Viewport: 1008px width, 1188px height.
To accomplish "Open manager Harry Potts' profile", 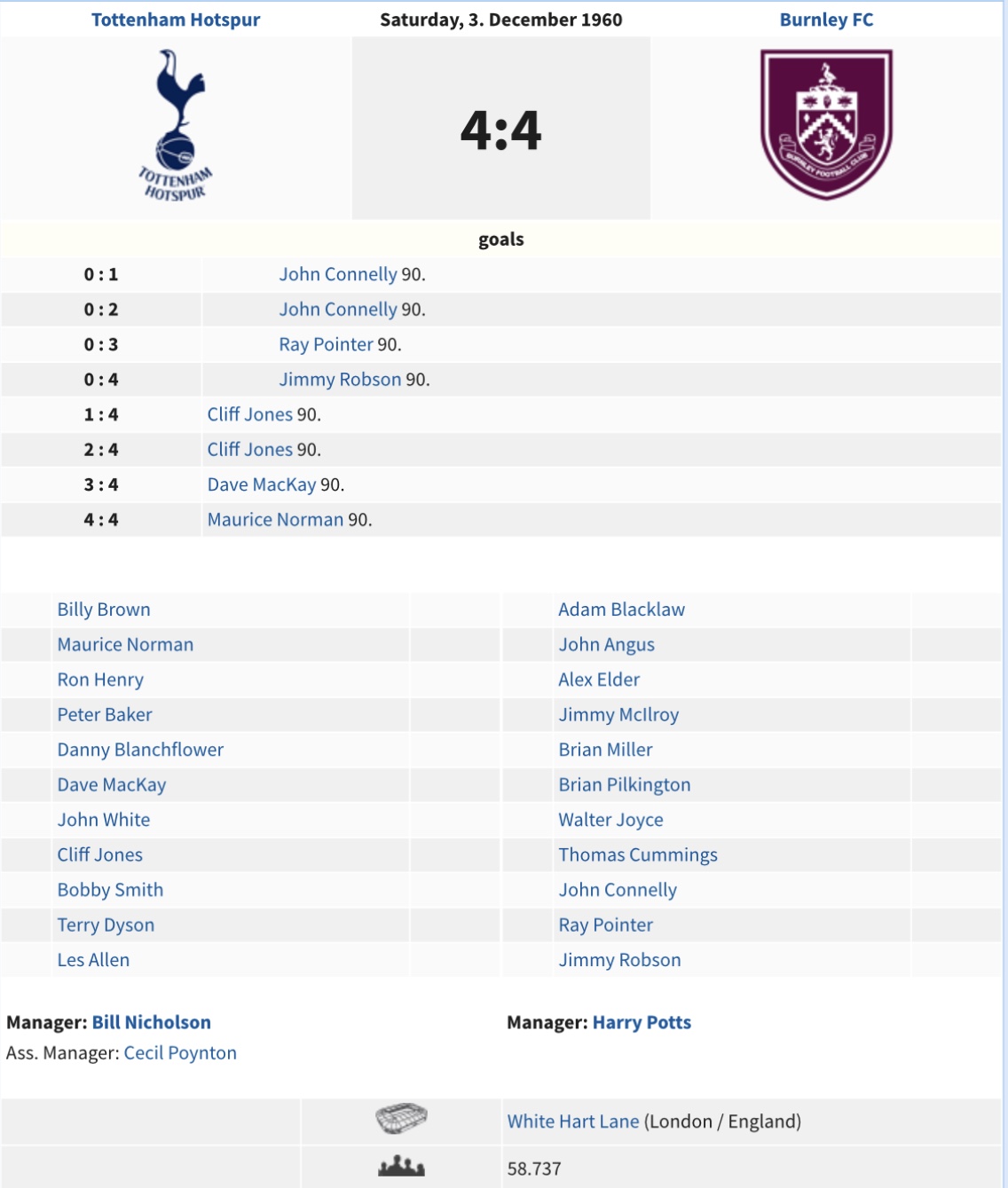I will 642,1022.
